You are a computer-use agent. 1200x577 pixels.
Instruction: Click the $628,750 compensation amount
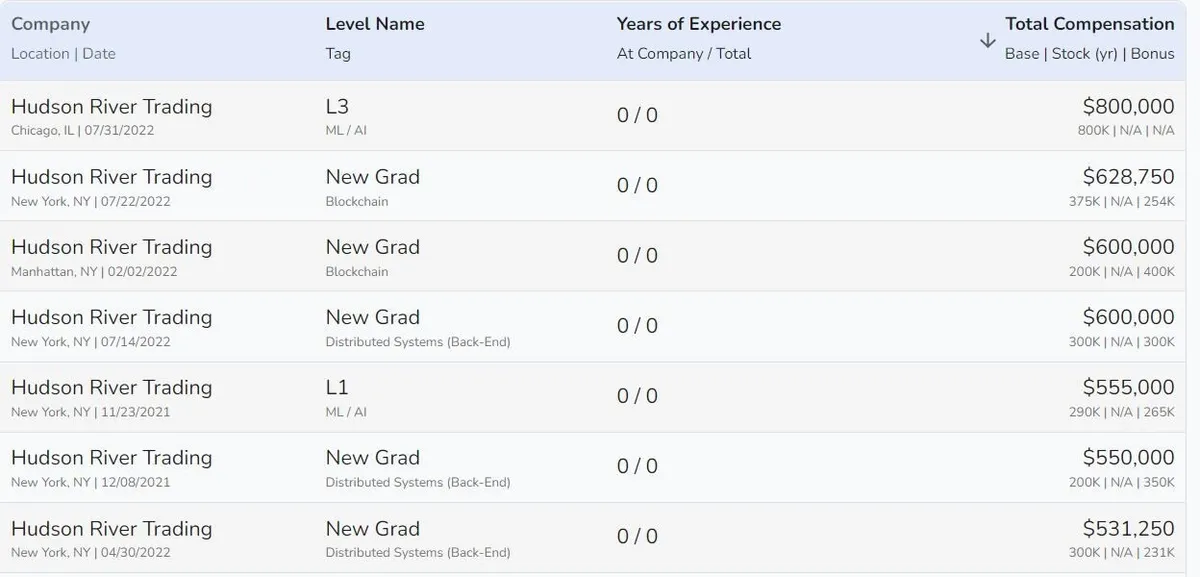pyautogui.click(x=1128, y=177)
